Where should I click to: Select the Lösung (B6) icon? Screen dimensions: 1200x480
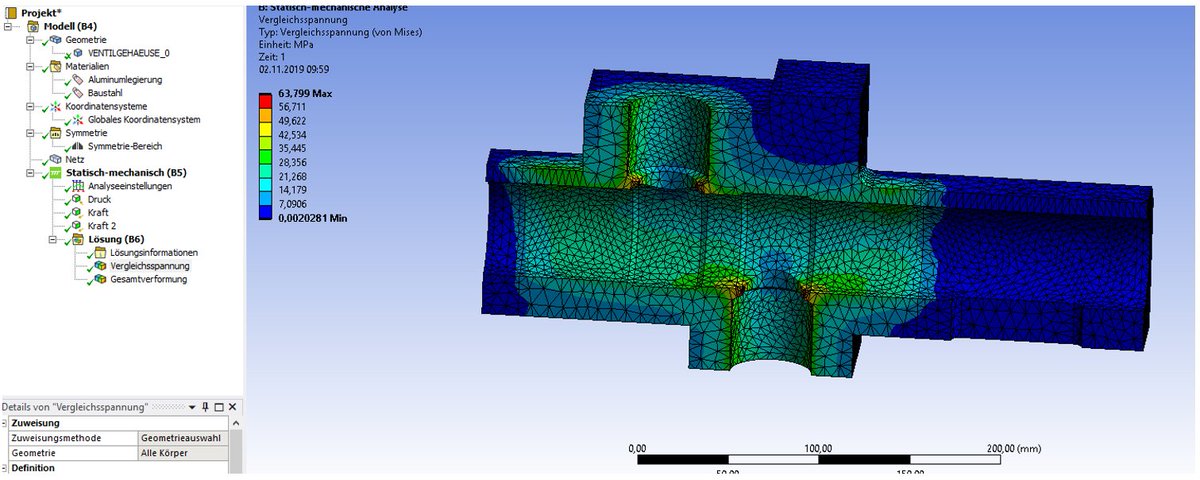79,239
